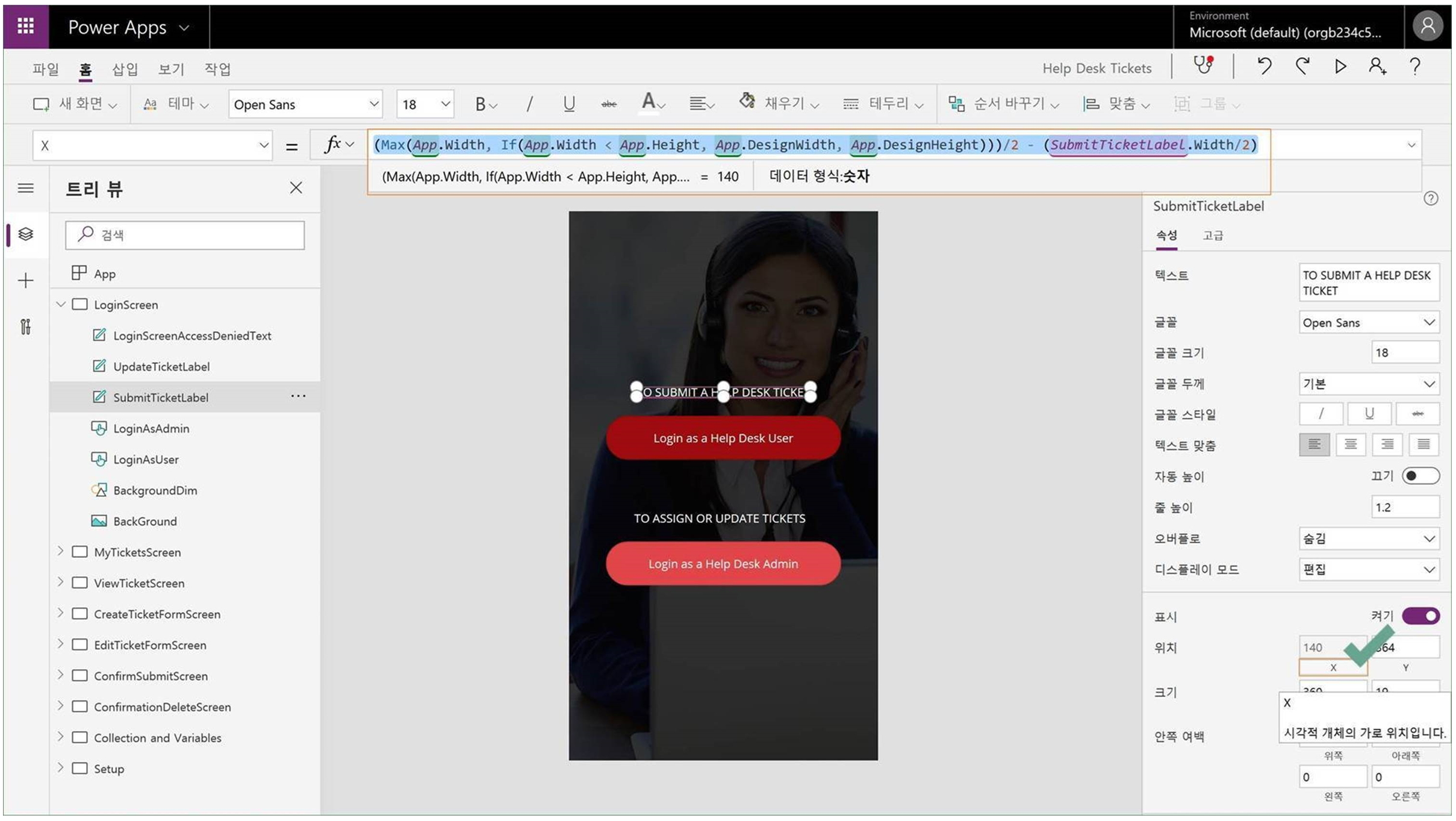1456x821 pixels.
Task: Expand the MyTicketsScreen tree node
Action: coord(60,552)
